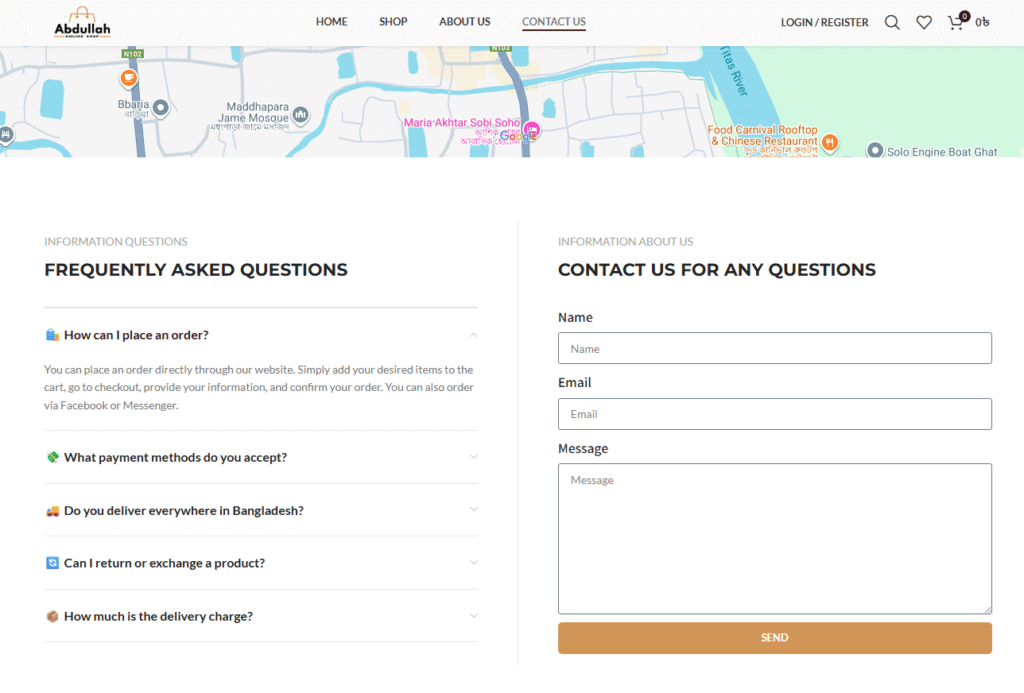This screenshot has height=693, width=1024.
Task: Expand 'Do you deliver everywhere in Bangladesh?'
Action: tap(260, 510)
